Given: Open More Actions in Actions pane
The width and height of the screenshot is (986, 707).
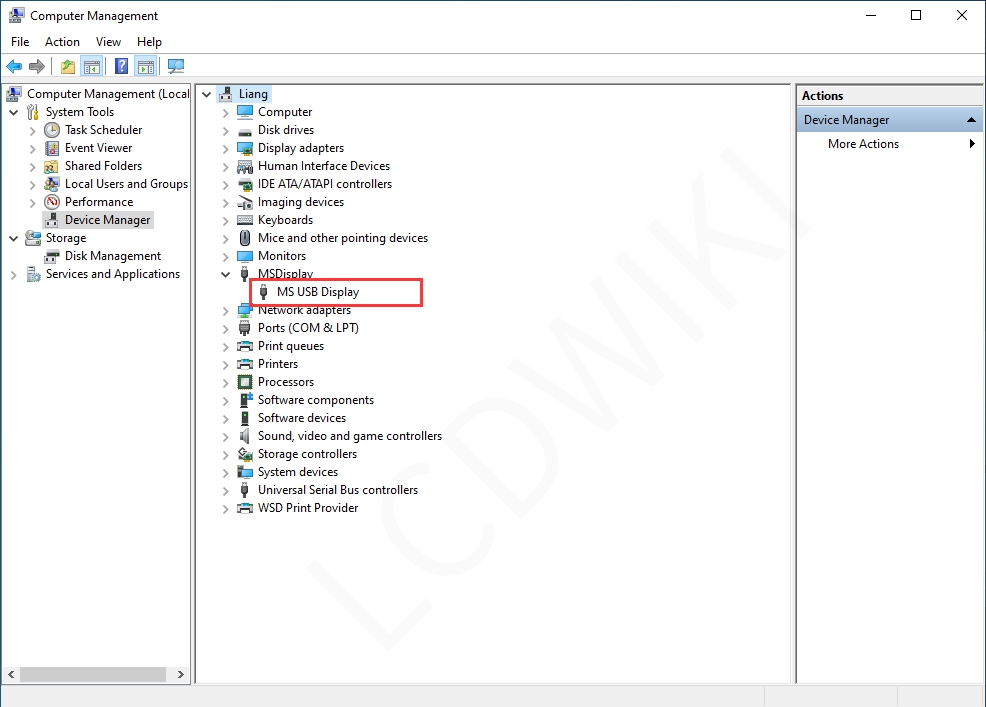Looking at the screenshot, I should tap(863, 144).
